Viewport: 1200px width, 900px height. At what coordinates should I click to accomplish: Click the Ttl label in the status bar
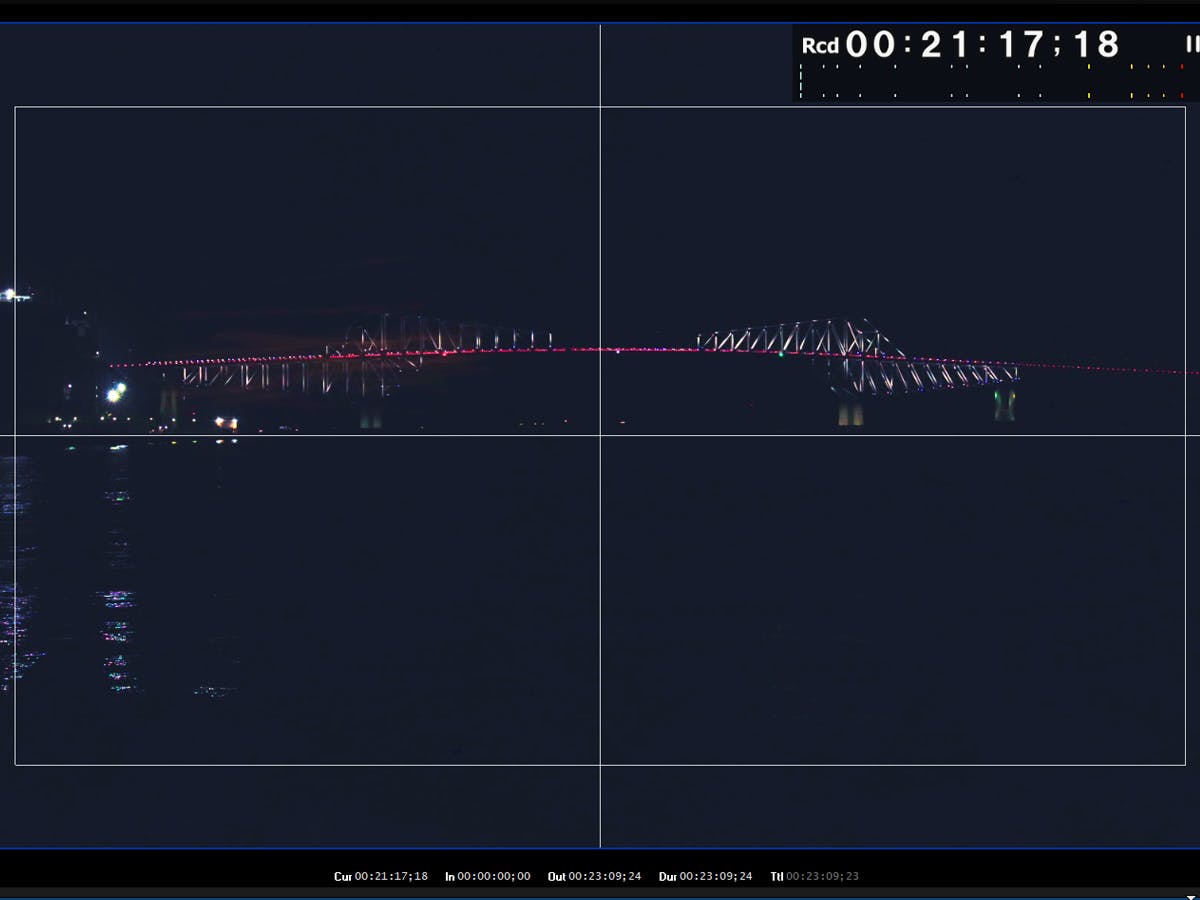[776, 877]
